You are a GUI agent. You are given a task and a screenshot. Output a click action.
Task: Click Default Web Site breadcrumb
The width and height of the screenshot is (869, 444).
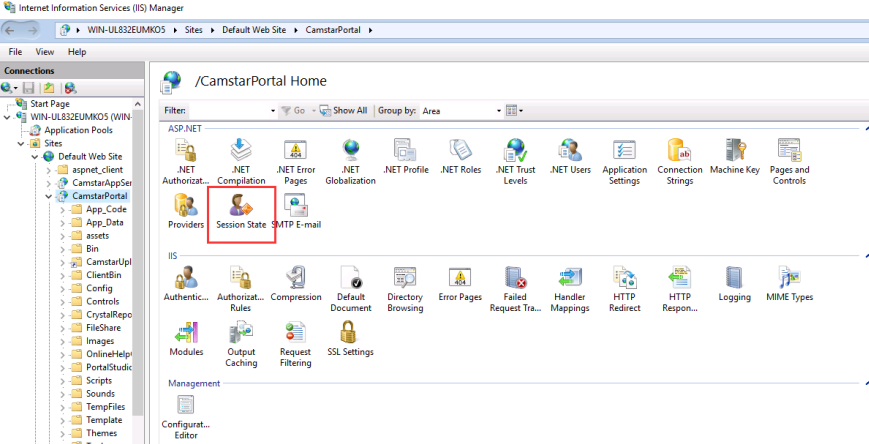(x=254, y=30)
